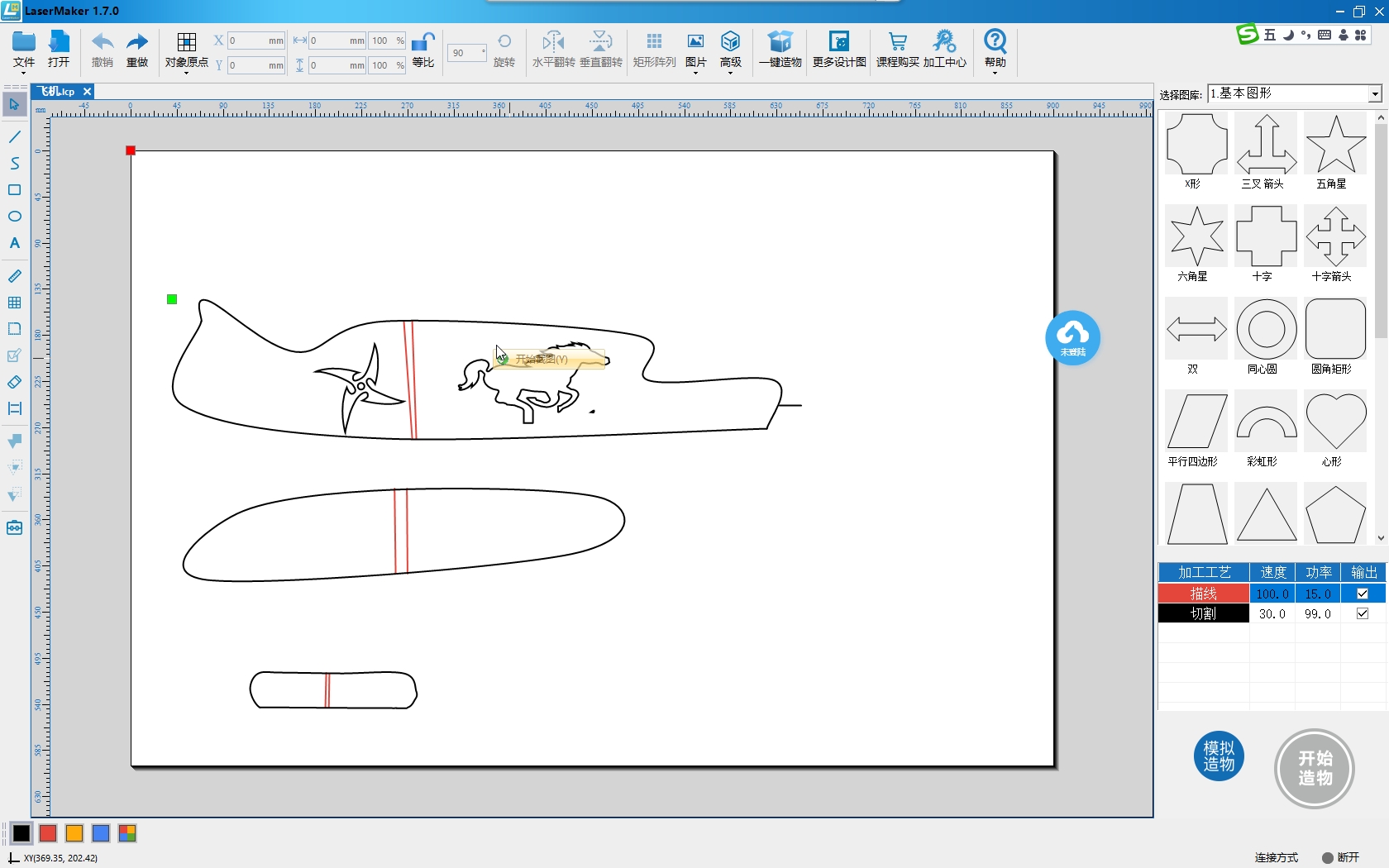This screenshot has height=868, width=1389.
Task: Edit the 描线 speed value 100.0
Action: click(x=1272, y=594)
